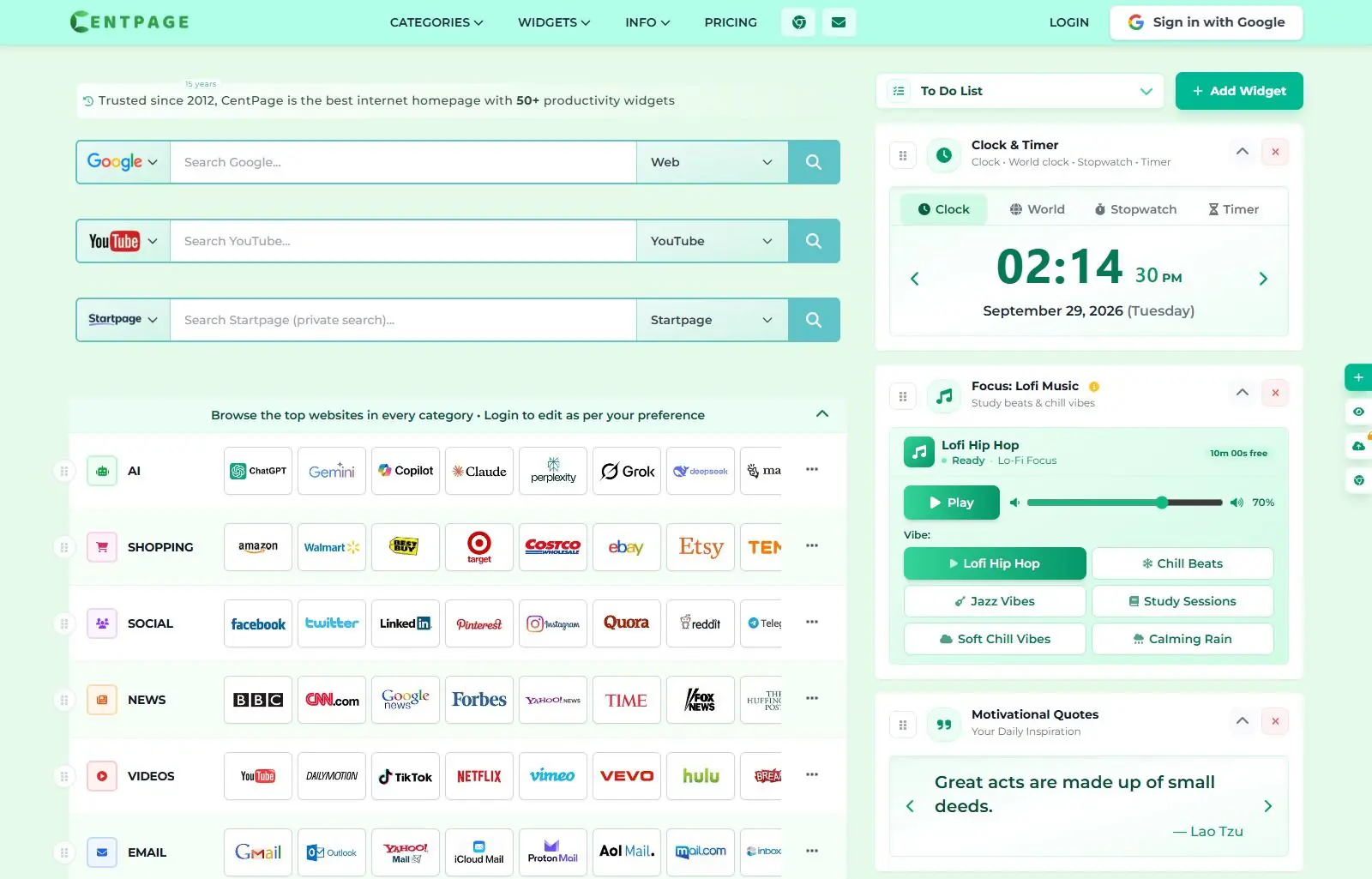Open the YouTube search type dropdown
The height and width of the screenshot is (879, 1372).
[712, 241]
